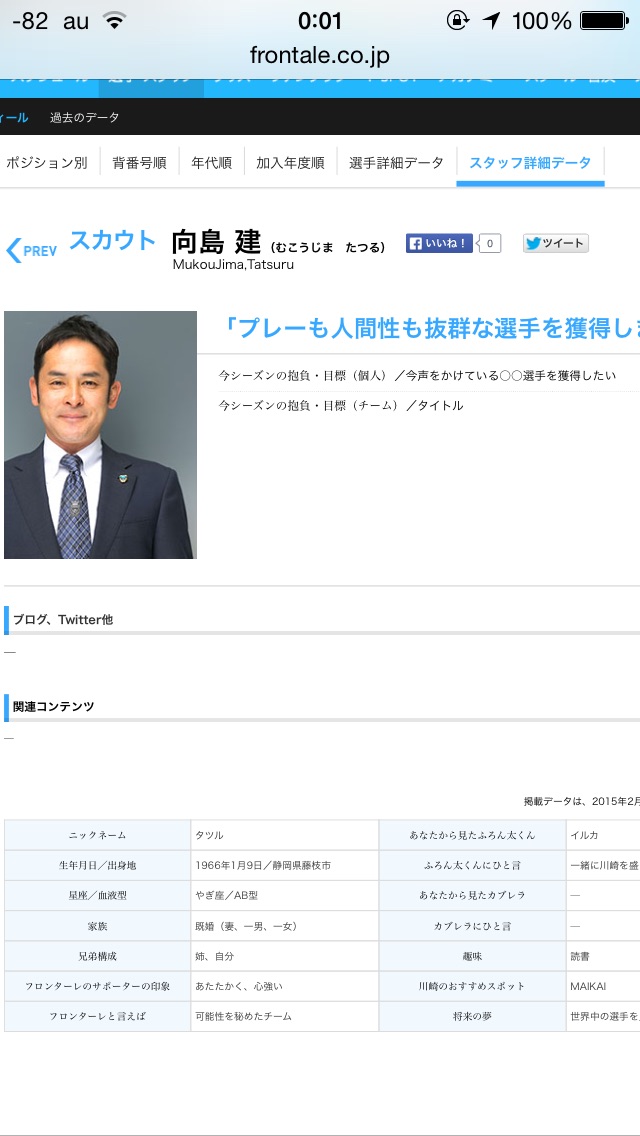The width and height of the screenshot is (640, 1136).
Task: Tap the frontale.co.jp address bar
Action: pyautogui.click(x=320, y=55)
